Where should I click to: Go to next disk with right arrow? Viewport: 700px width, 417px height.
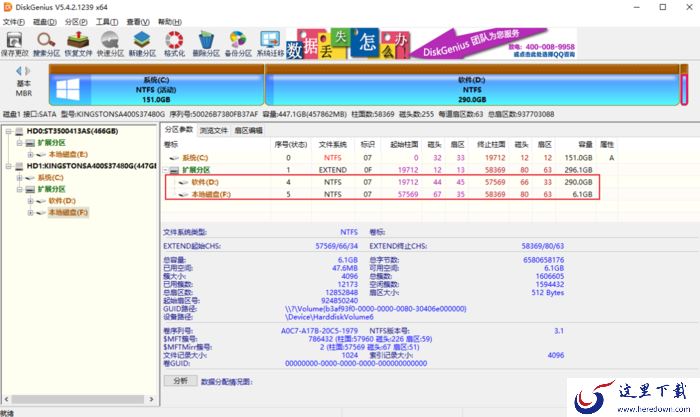coord(28,71)
